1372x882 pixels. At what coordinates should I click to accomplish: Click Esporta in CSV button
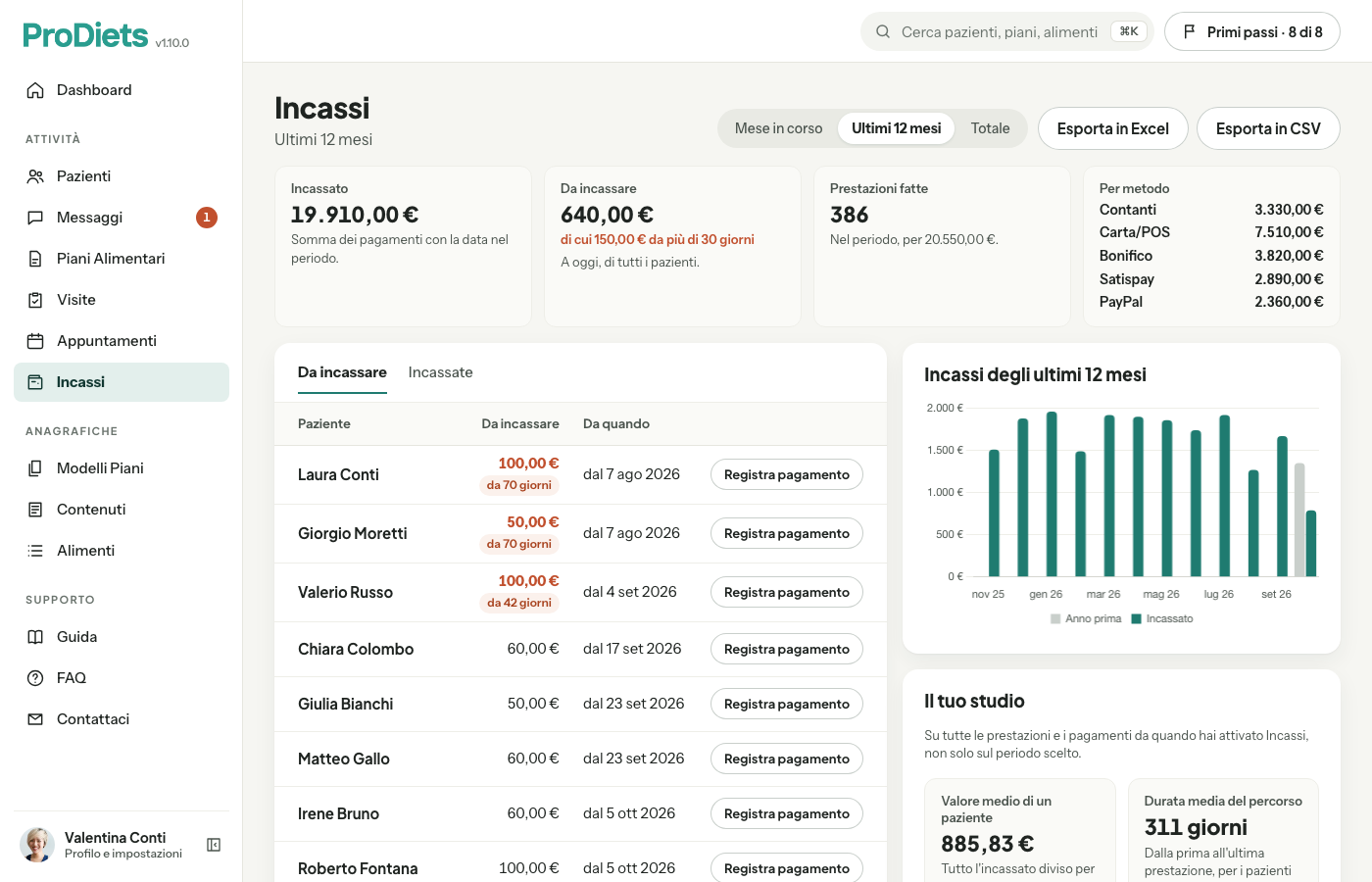tap(1268, 128)
